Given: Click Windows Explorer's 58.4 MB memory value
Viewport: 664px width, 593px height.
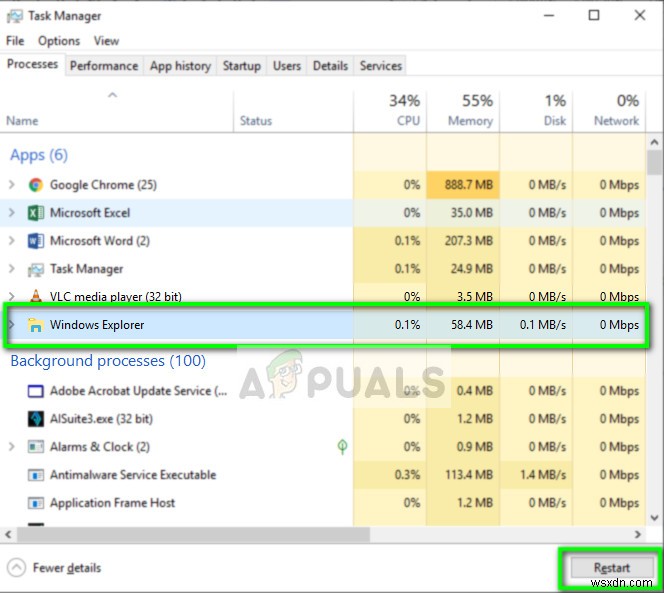Looking at the screenshot, I should (472, 325).
